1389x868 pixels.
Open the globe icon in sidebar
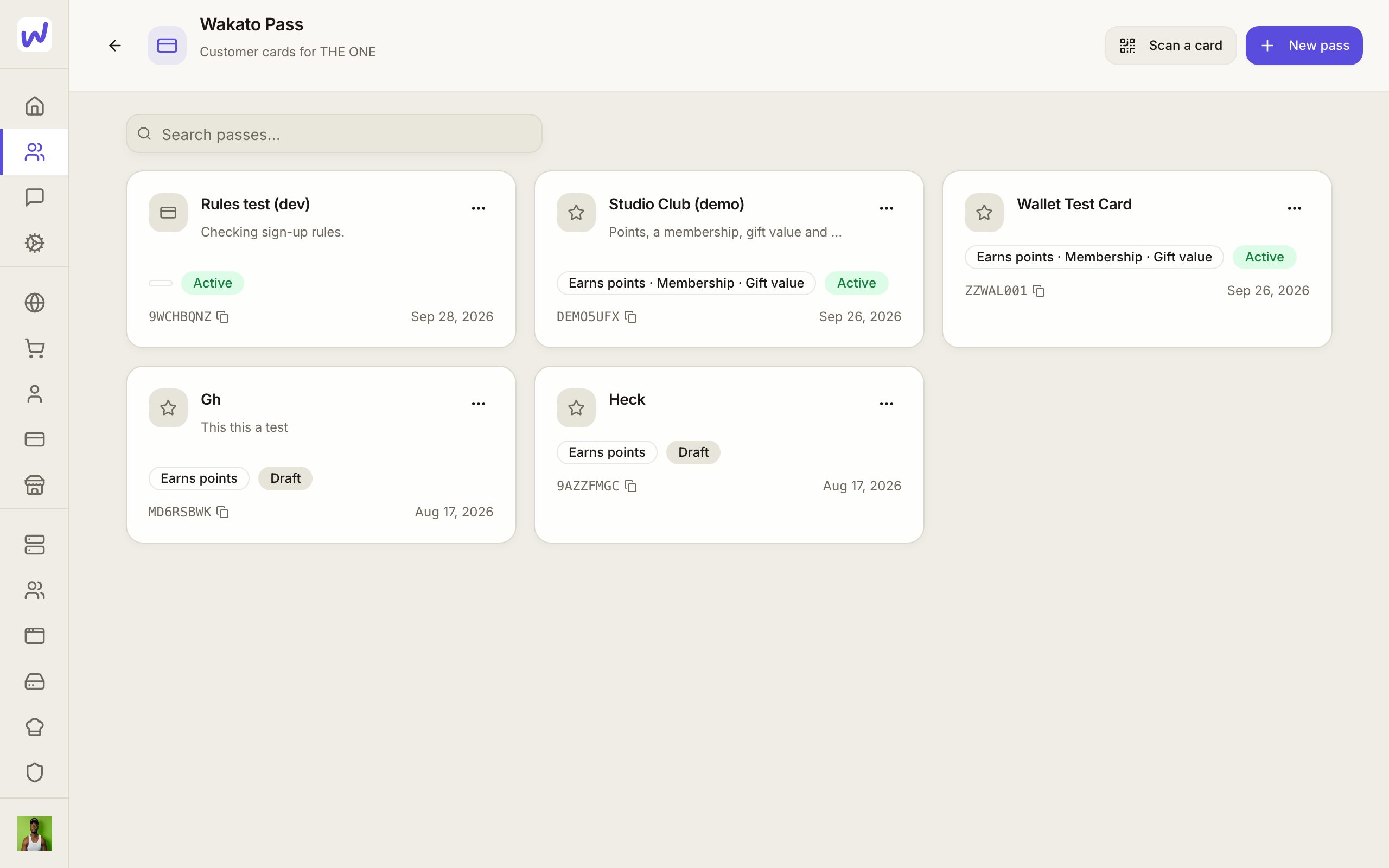[x=34, y=303]
